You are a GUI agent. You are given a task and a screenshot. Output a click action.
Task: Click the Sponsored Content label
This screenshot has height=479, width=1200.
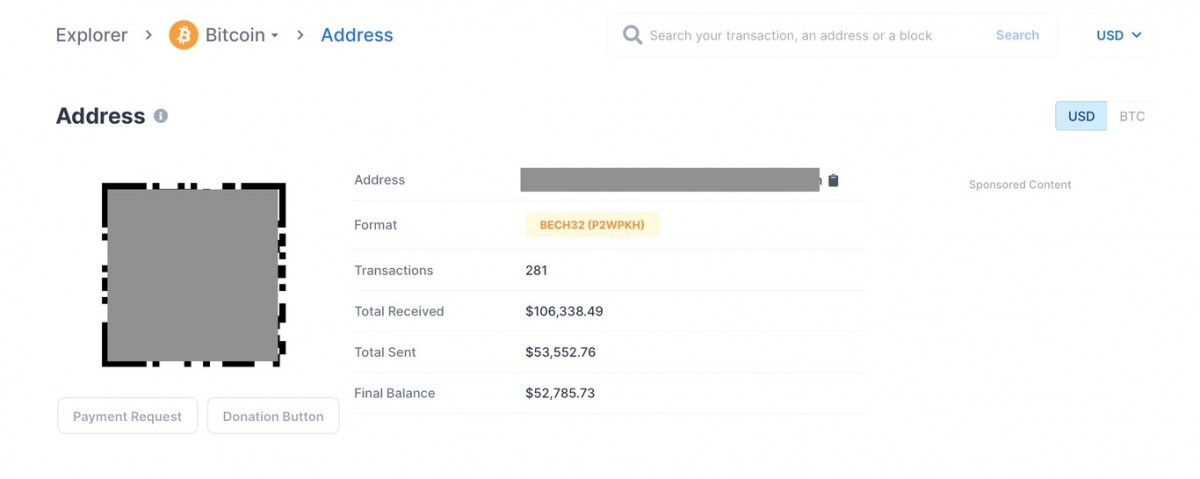coord(1020,185)
